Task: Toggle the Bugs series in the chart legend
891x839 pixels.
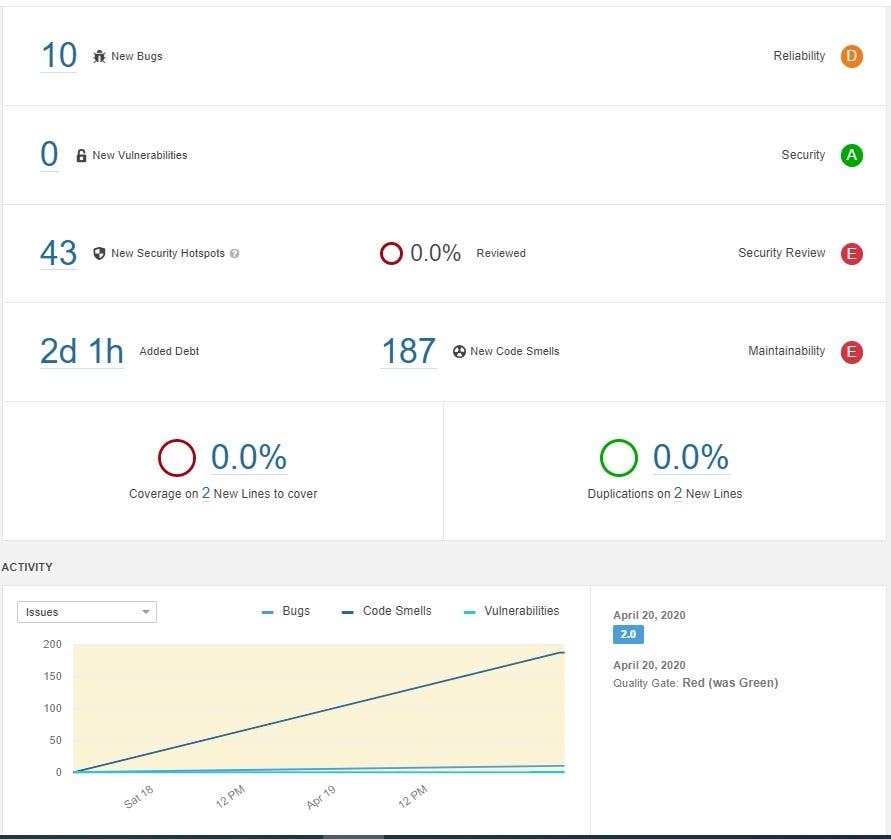Action: click(x=289, y=611)
